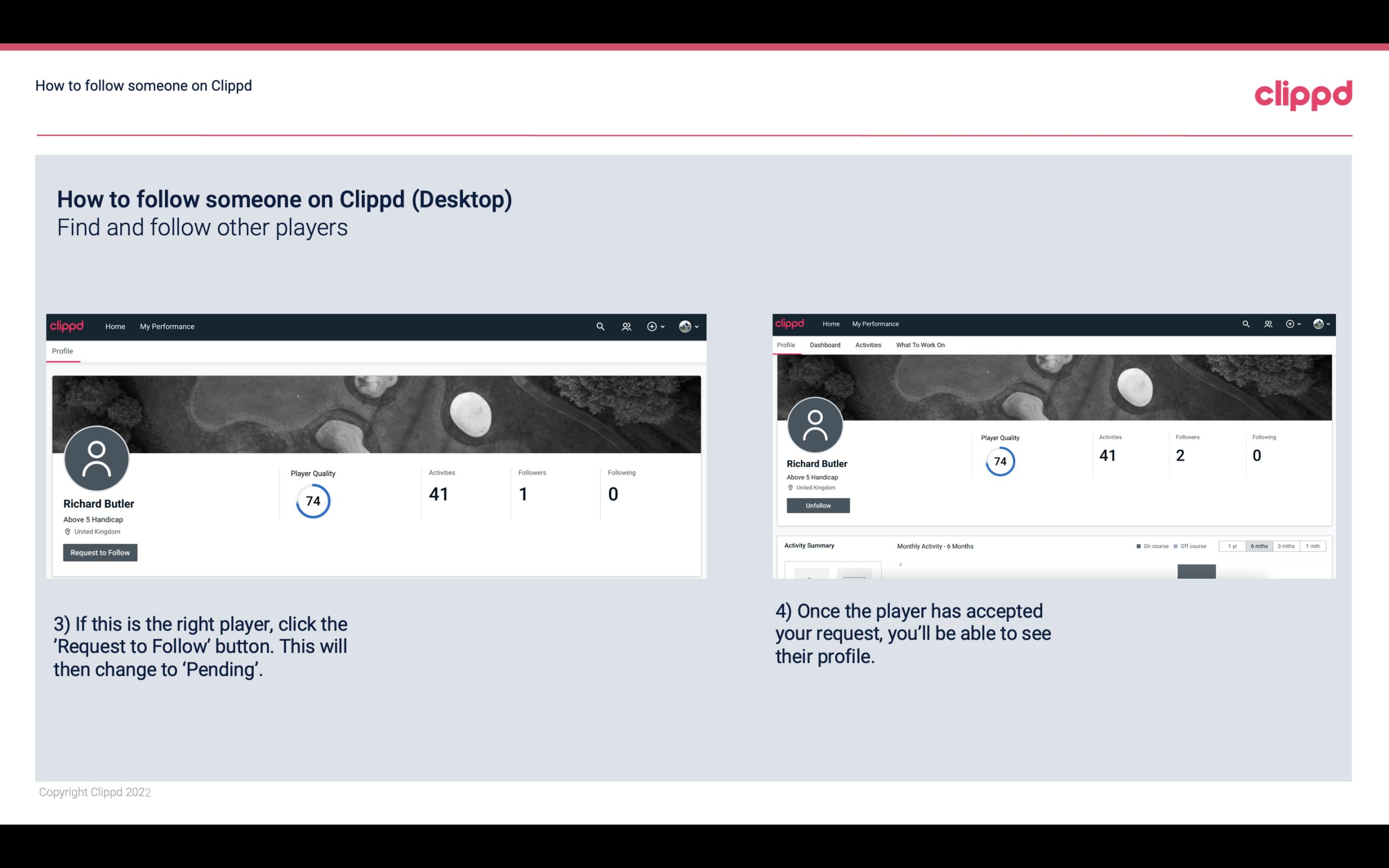Select the 'Dashboard' tab on right profile
Screen dimensions: 1389x868
(824, 344)
